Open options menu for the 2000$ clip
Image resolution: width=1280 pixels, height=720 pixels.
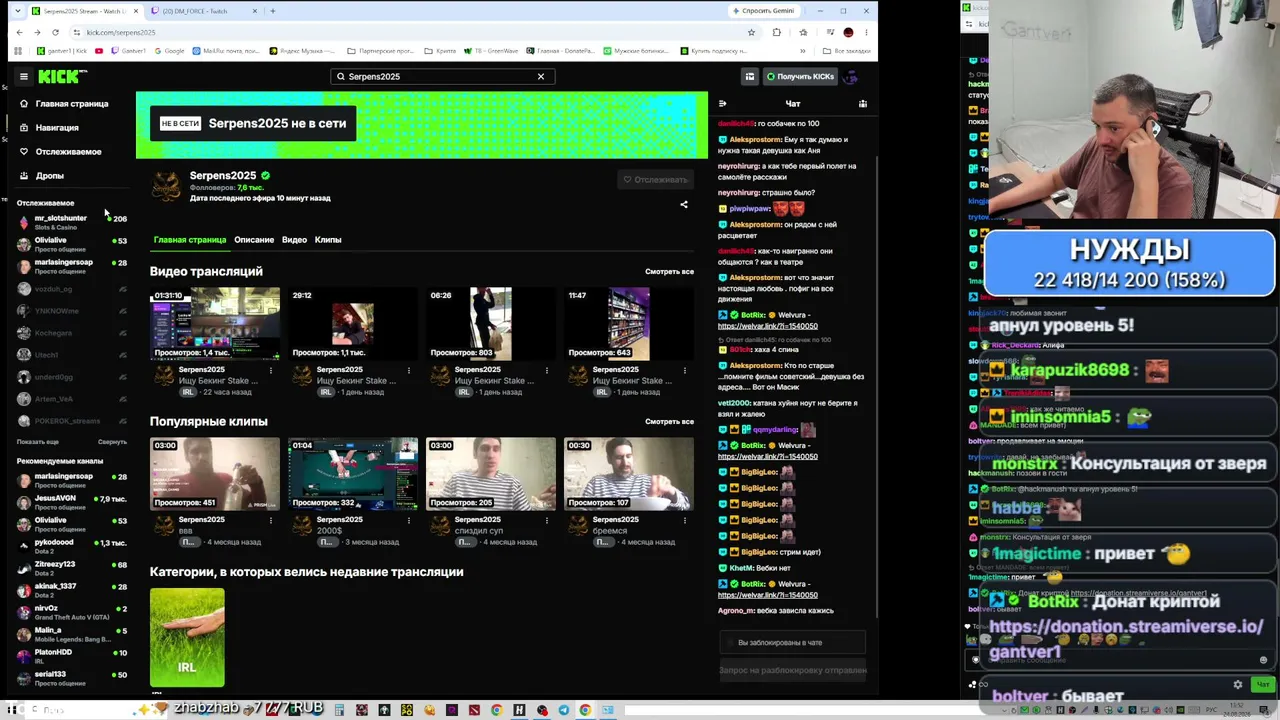click(408, 521)
